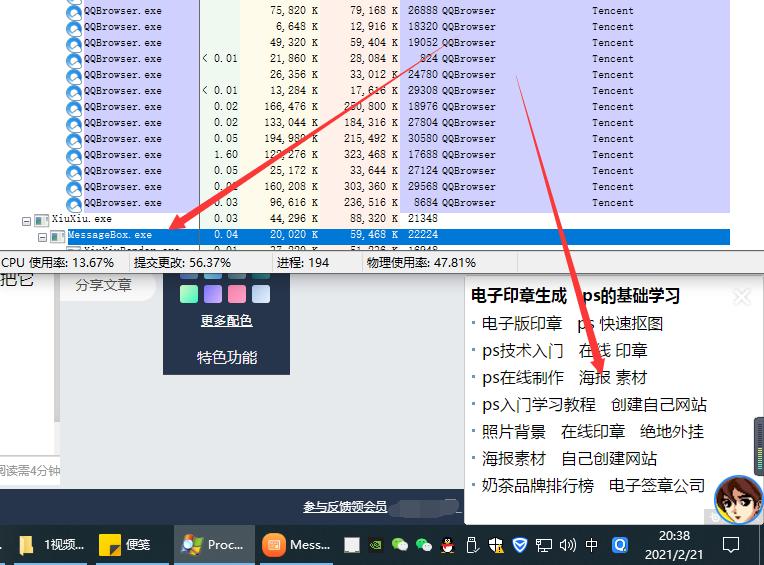The height and width of the screenshot is (565, 764).
Task: Open the second WeChat tray icon
Action: pyautogui.click(x=423, y=545)
